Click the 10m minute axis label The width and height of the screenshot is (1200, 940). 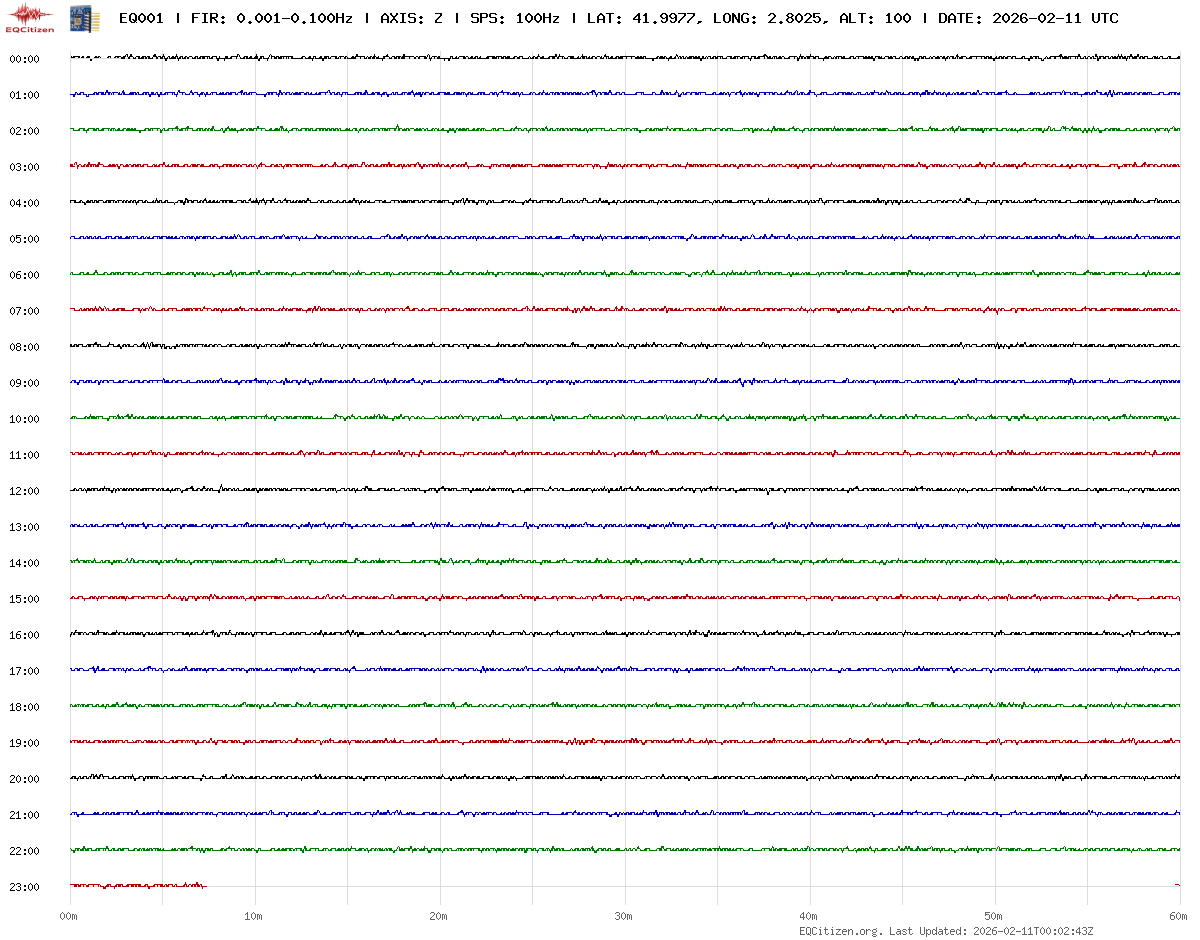coord(254,916)
